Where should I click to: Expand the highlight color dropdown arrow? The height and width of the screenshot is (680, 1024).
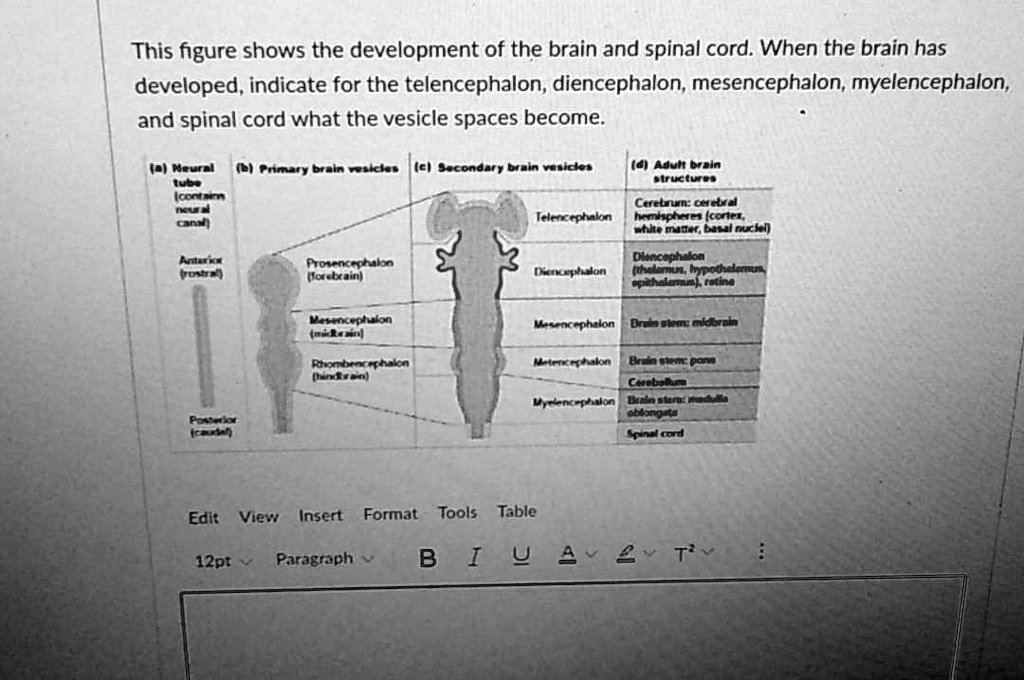tap(648, 553)
